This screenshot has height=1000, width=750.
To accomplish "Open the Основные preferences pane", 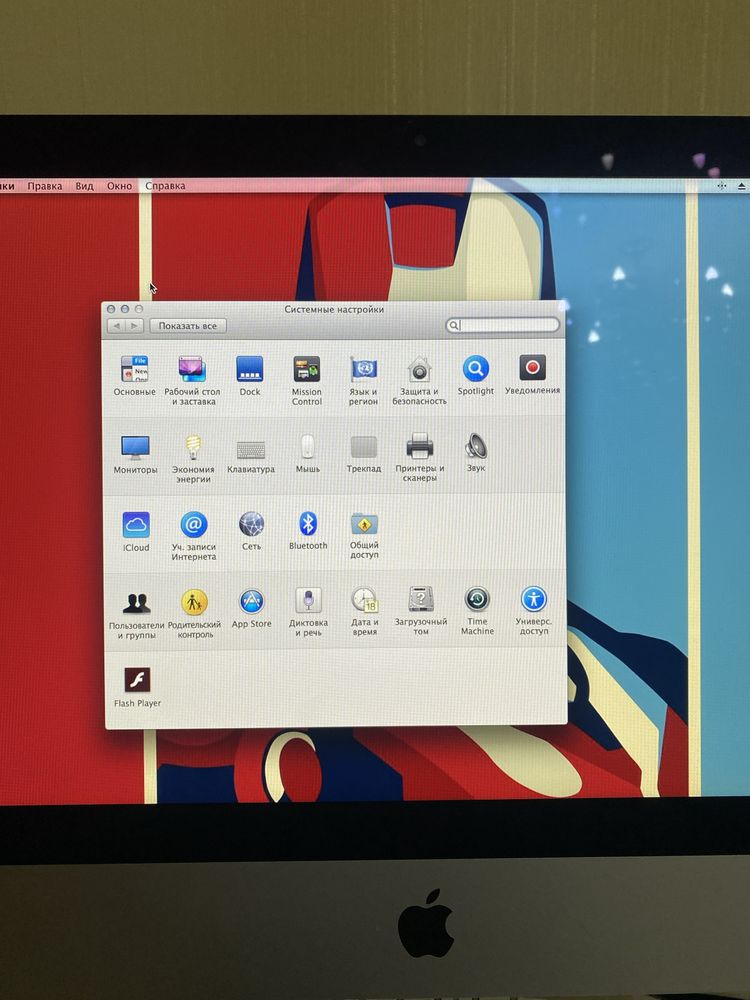I will pos(135,369).
